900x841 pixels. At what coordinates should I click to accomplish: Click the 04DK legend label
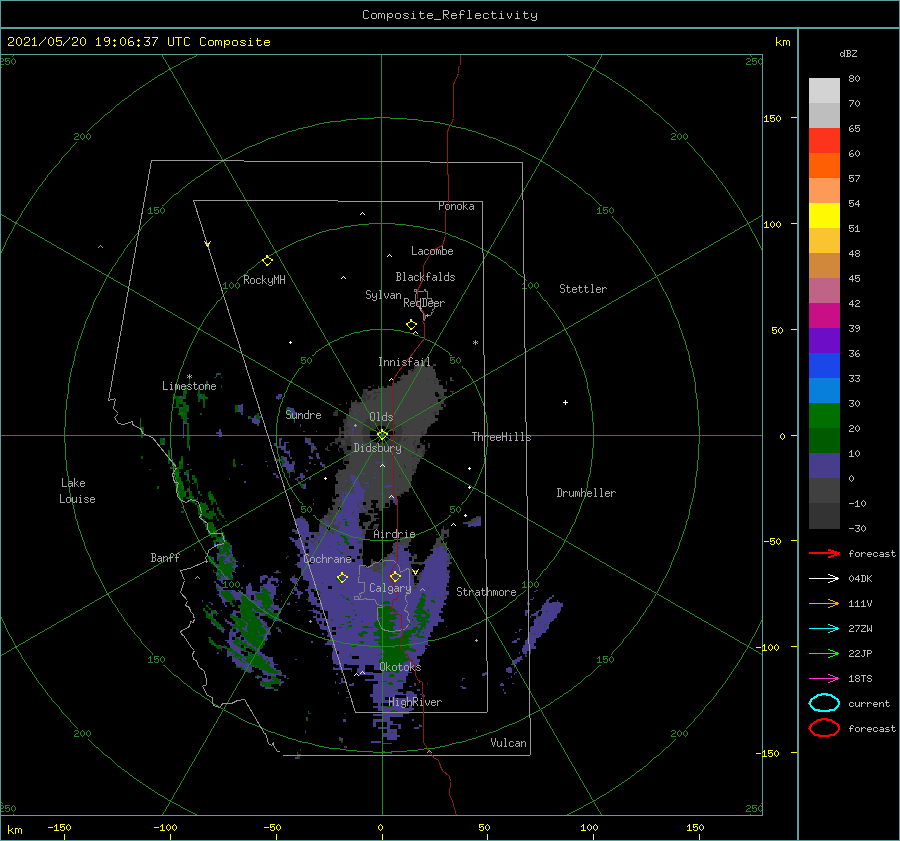point(860,579)
